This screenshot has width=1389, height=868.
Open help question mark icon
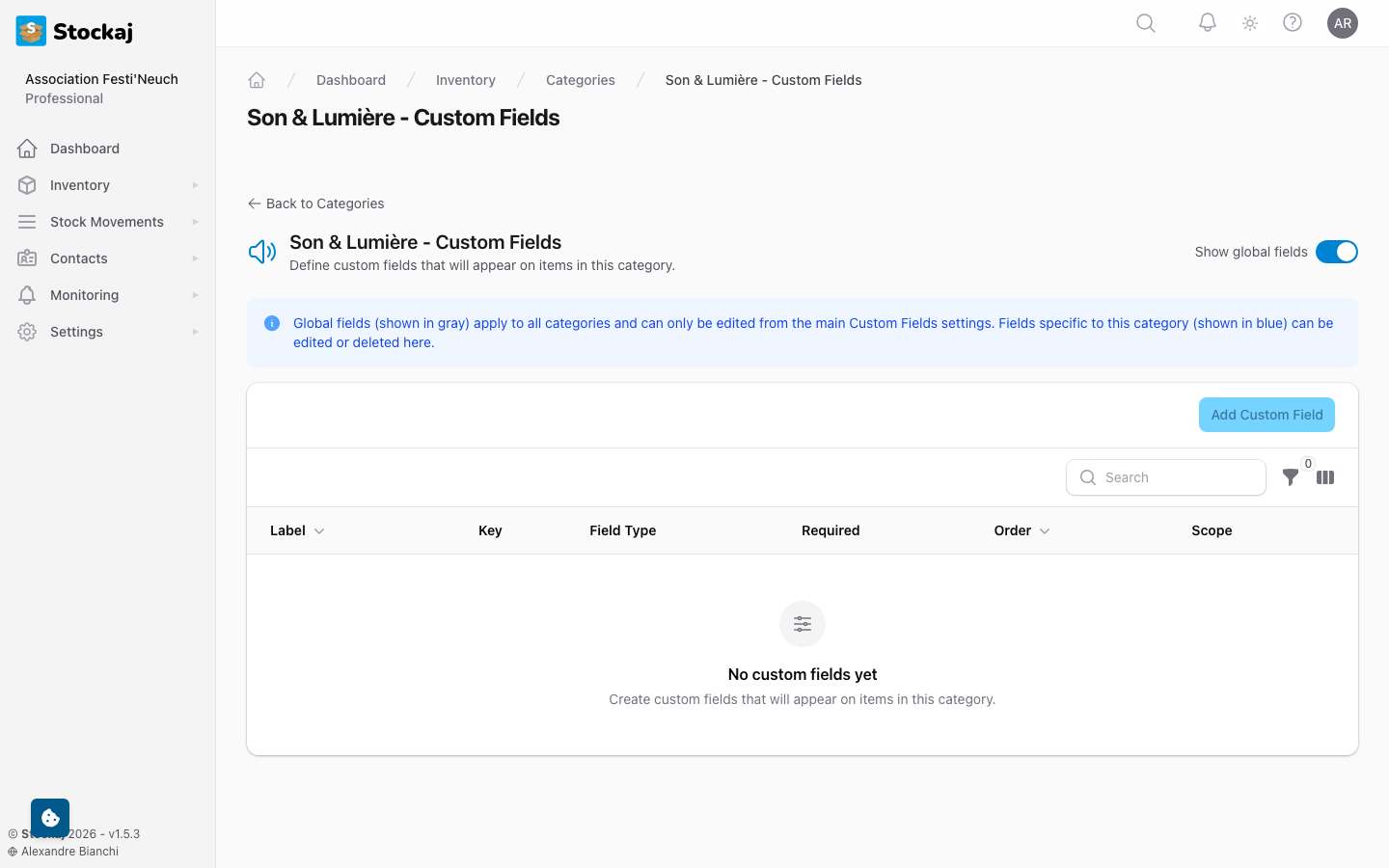[x=1293, y=22]
